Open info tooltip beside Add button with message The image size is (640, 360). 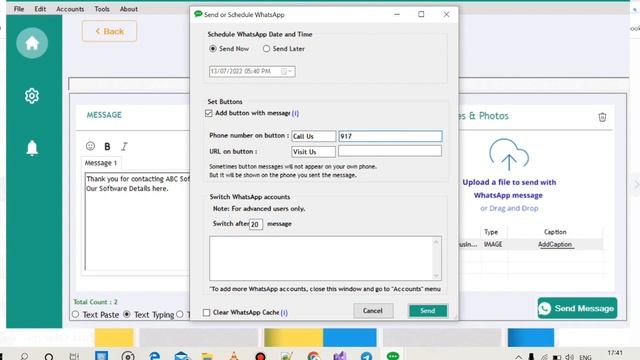[x=295, y=113]
